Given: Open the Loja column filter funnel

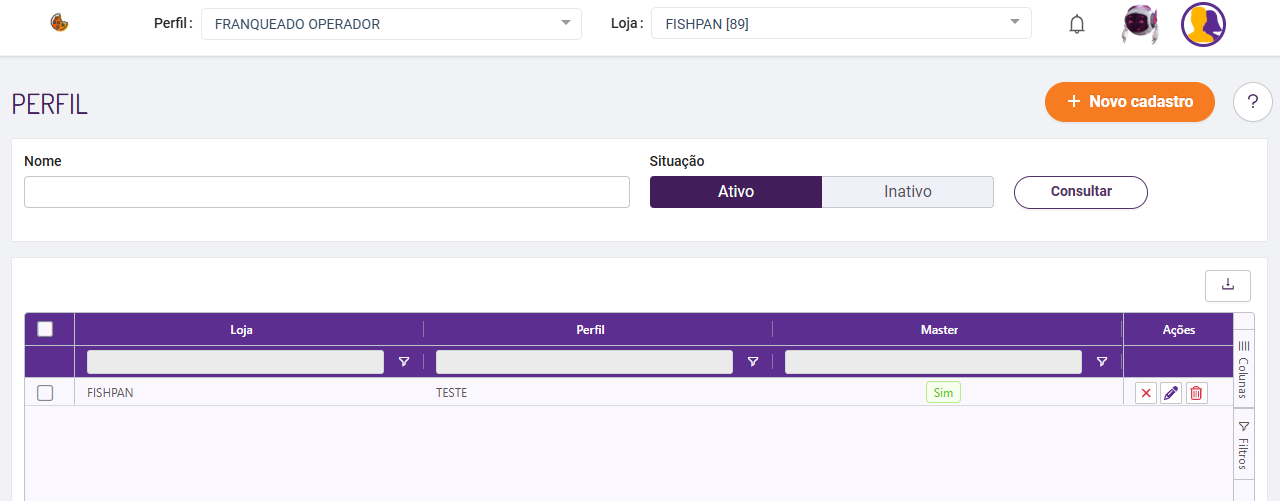Looking at the screenshot, I should [404, 362].
